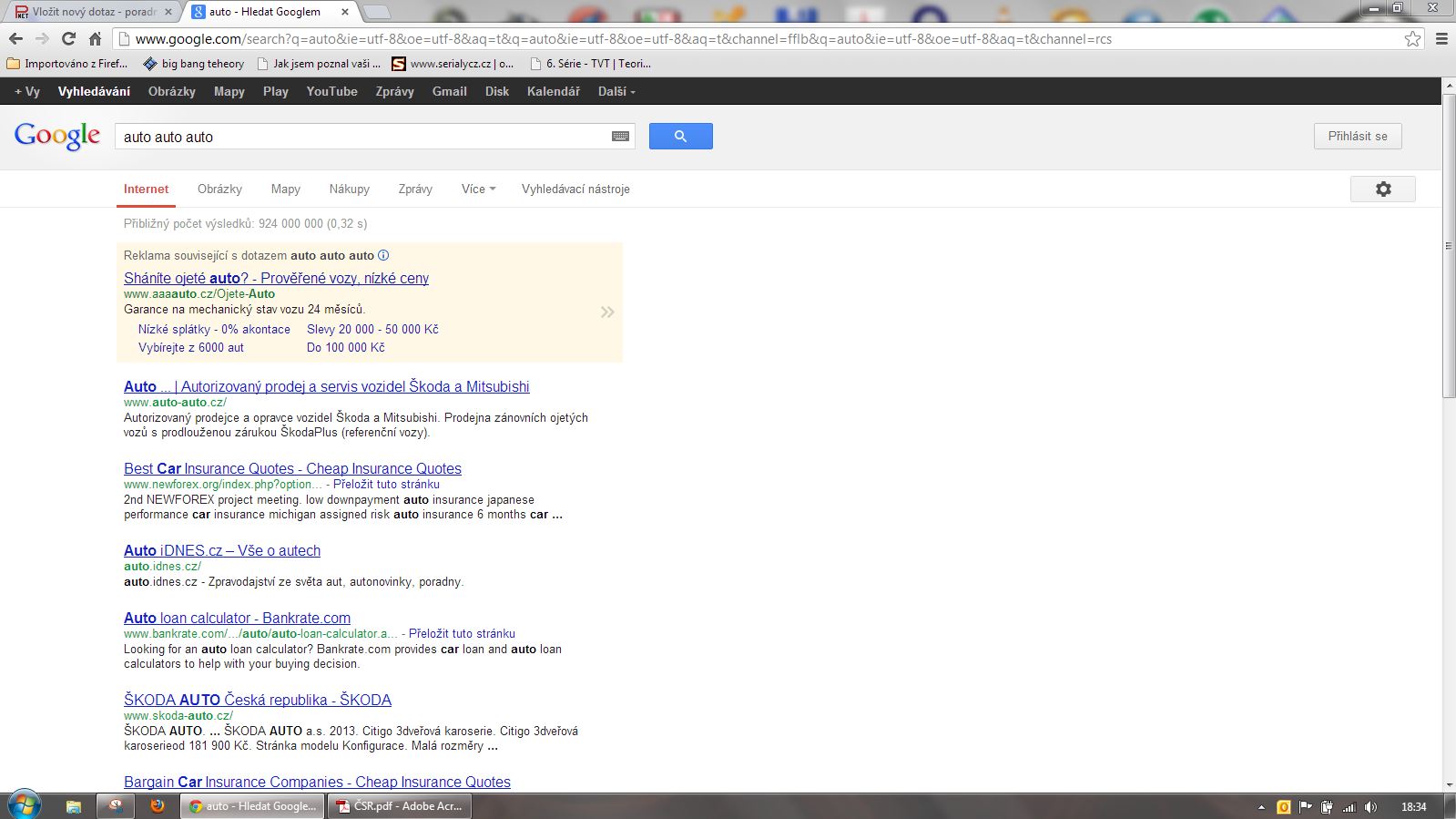The height and width of the screenshot is (819, 1456).
Task: Open Windows Explorer from the taskbar
Action: pos(74,806)
